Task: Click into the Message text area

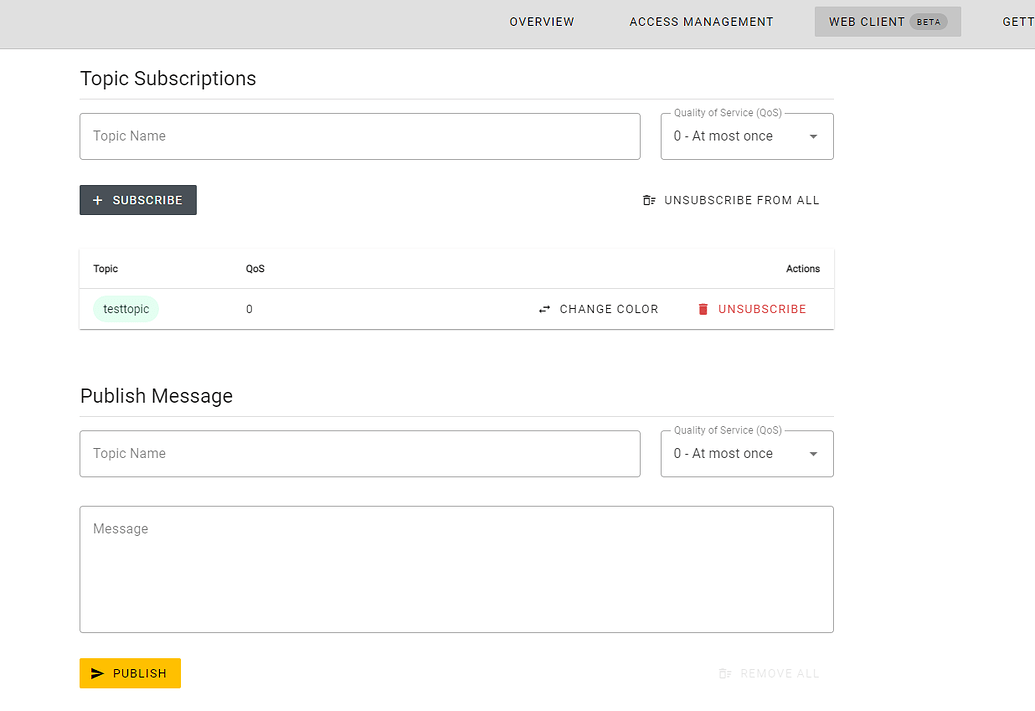Action: coord(456,569)
